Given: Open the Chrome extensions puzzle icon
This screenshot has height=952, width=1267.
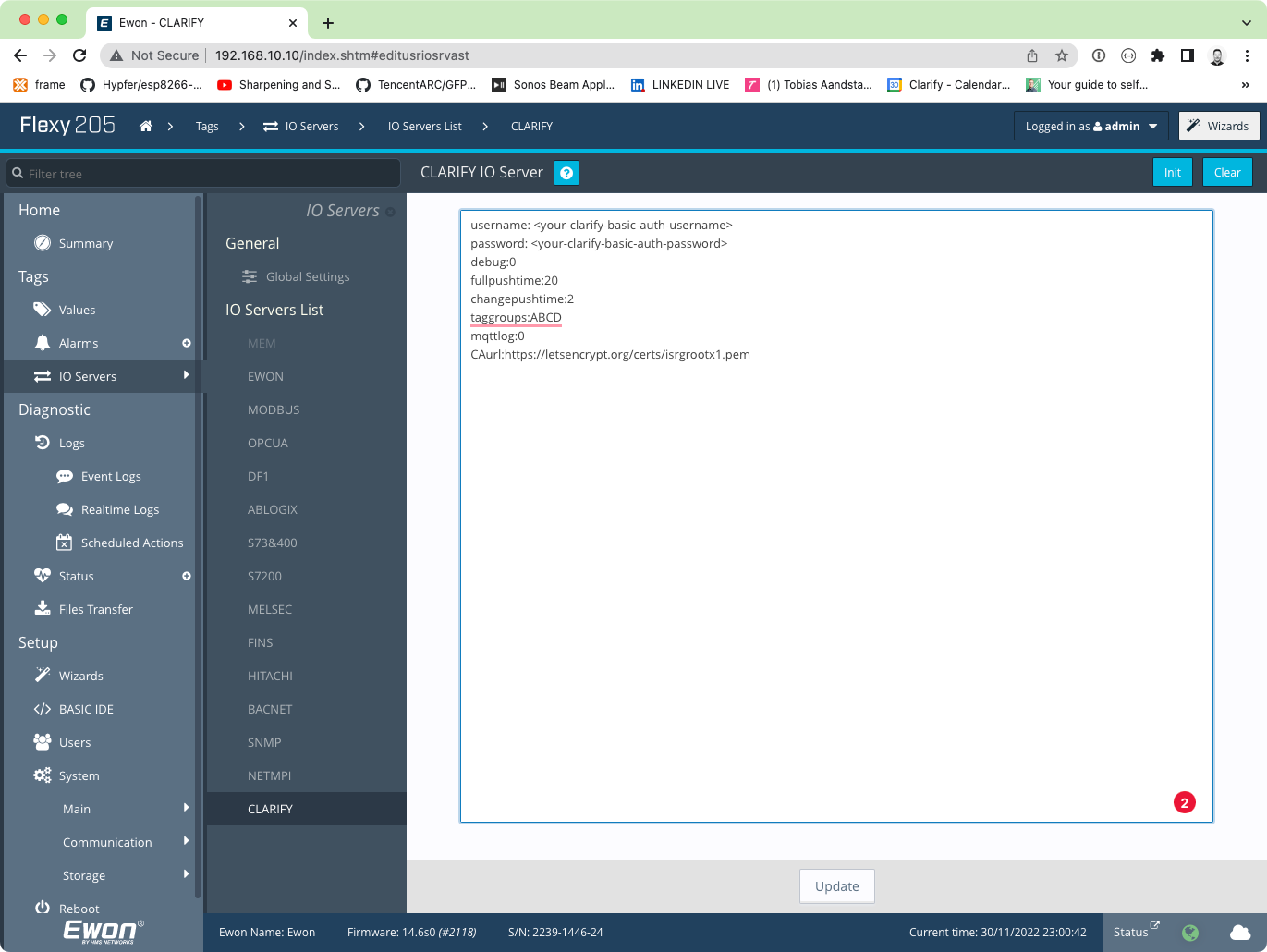Looking at the screenshot, I should 1158,55.
